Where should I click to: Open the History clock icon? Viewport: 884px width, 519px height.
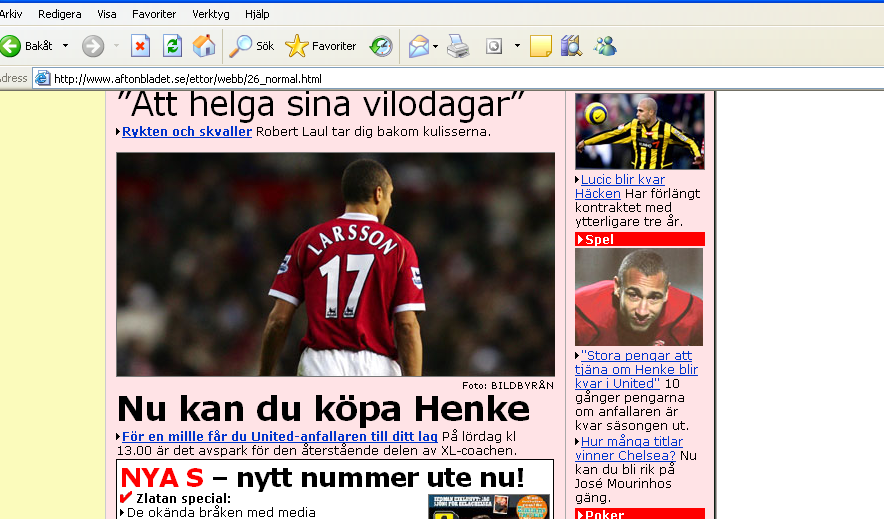(381, 46)
